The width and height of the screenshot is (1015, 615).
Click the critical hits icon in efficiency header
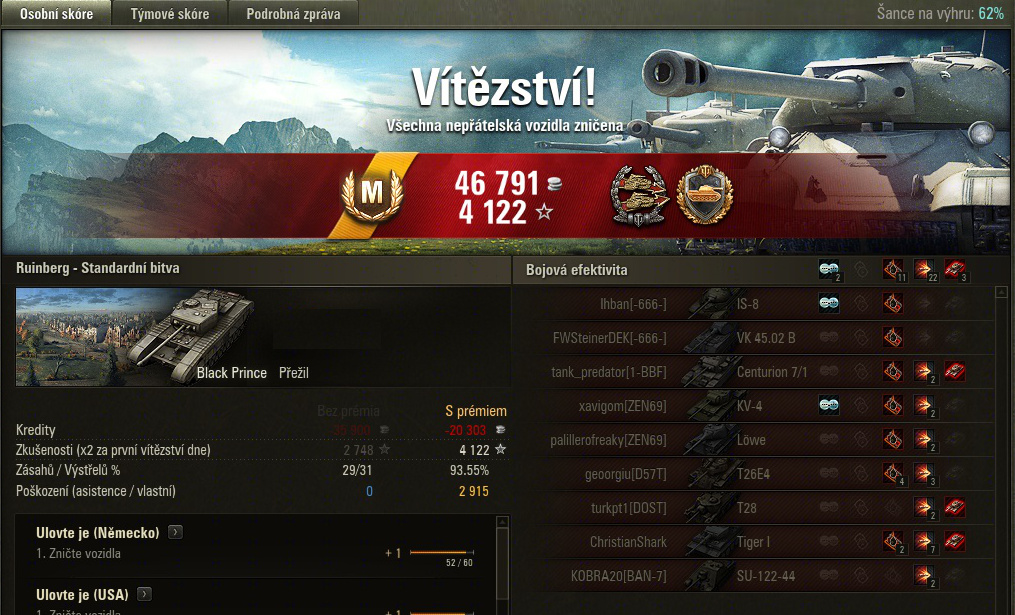click(x=893, y=269)
